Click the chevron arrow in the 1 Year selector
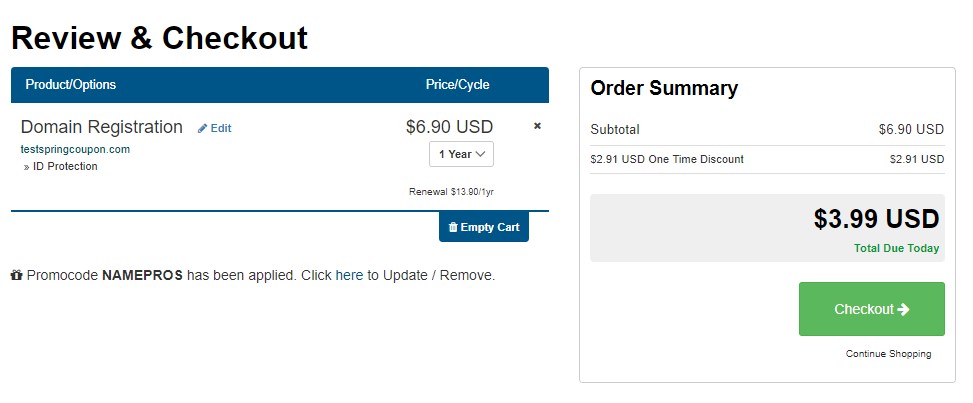This screenshot has width=973, height=403. click(480, 155)
